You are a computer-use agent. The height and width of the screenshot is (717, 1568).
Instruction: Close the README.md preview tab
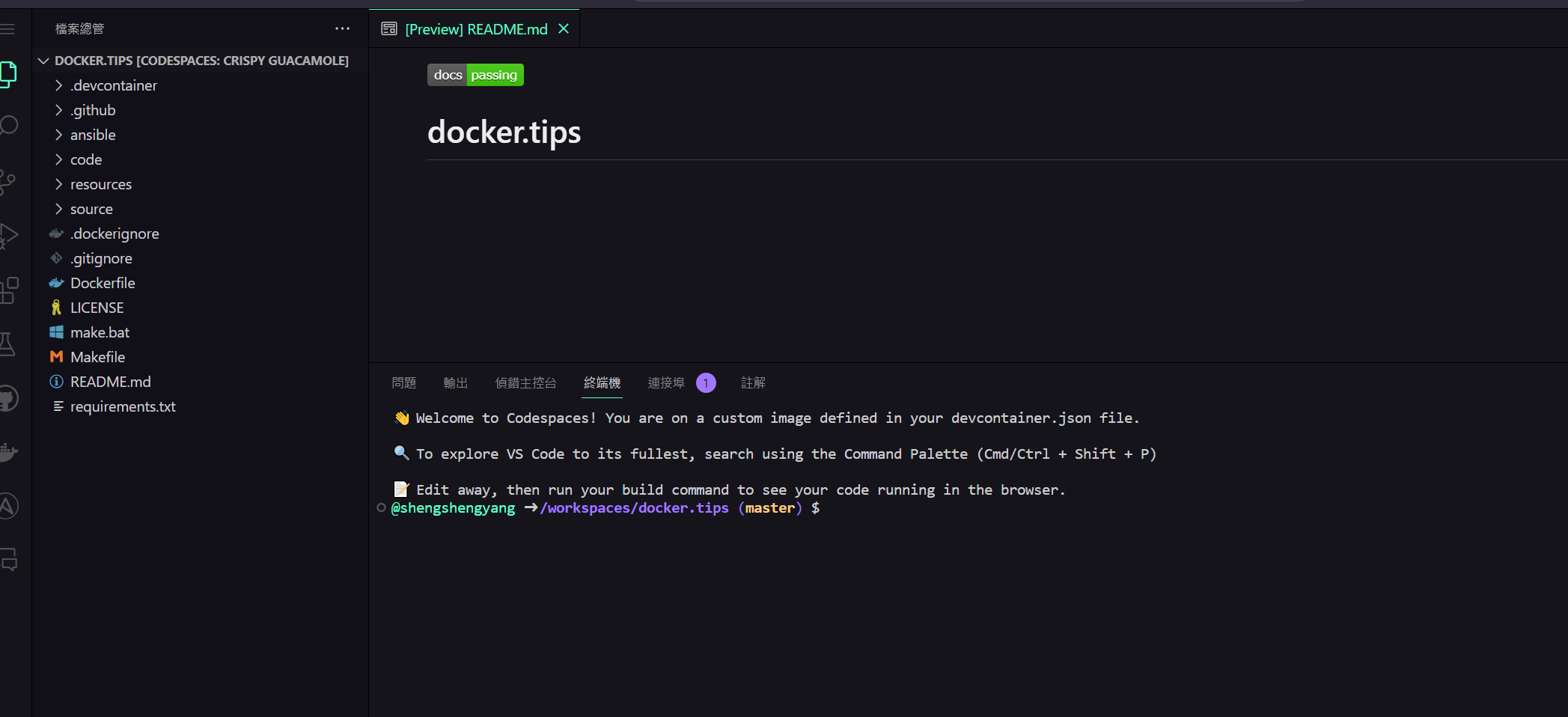pyautogui.click(x=564, y=29)
